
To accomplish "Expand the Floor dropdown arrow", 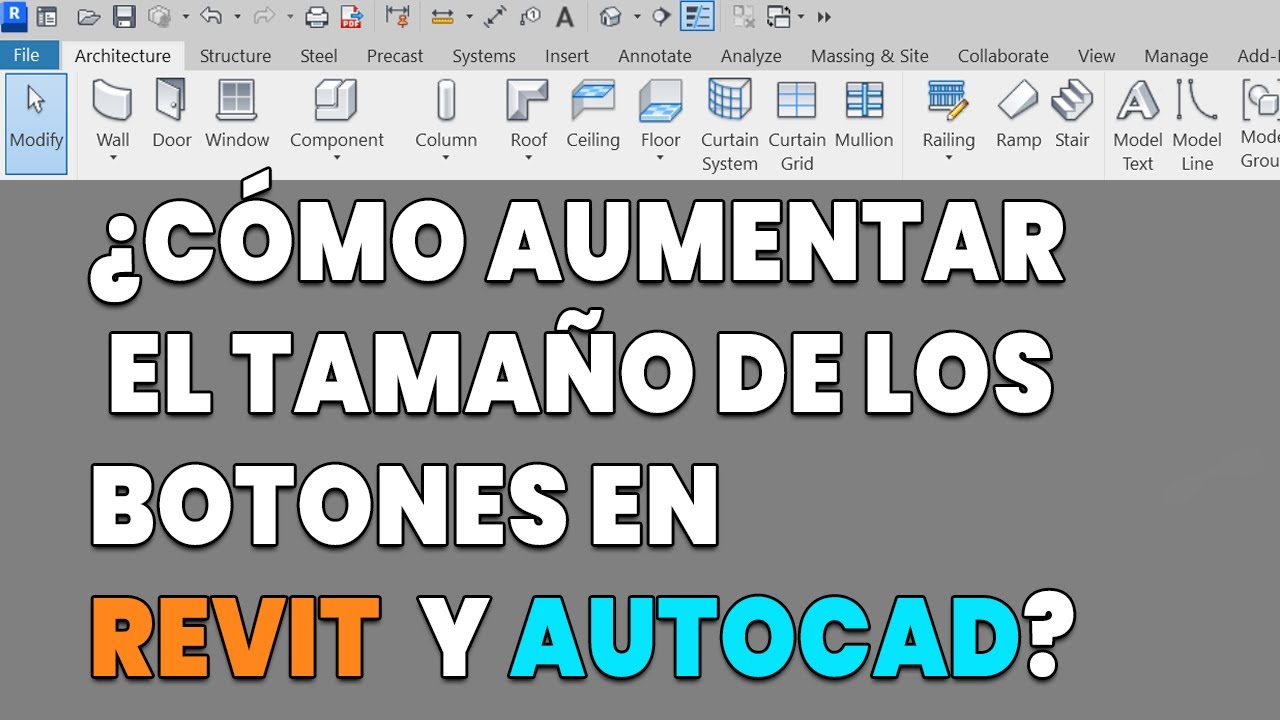I will [660, 158].
